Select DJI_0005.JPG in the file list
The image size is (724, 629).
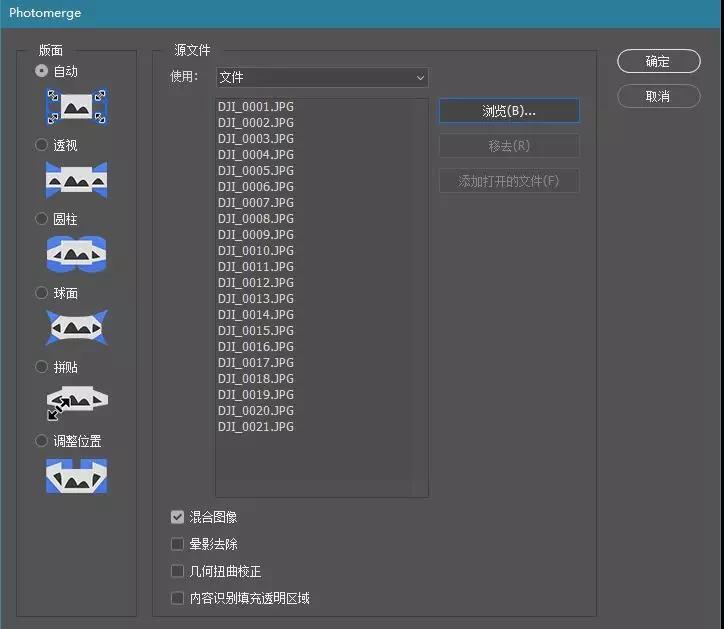pyautogui.click(x=256, y=170)
